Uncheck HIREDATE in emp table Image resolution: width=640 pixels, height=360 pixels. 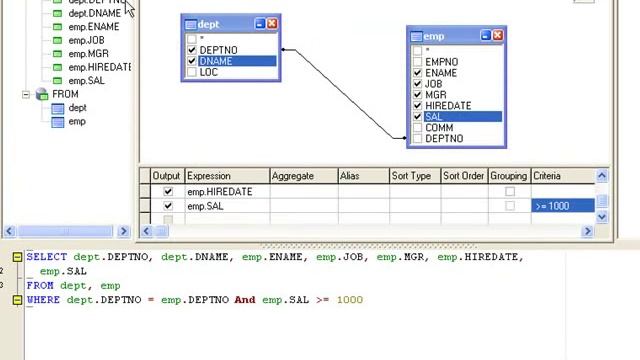pos(417,106)
